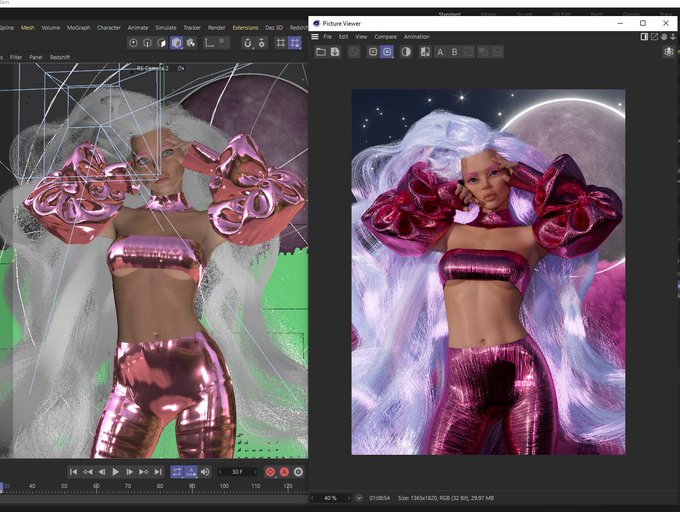
Task: Toggle highlighted Fit to Screen icon
Action: pyautogui.click(x=387, y=52)
